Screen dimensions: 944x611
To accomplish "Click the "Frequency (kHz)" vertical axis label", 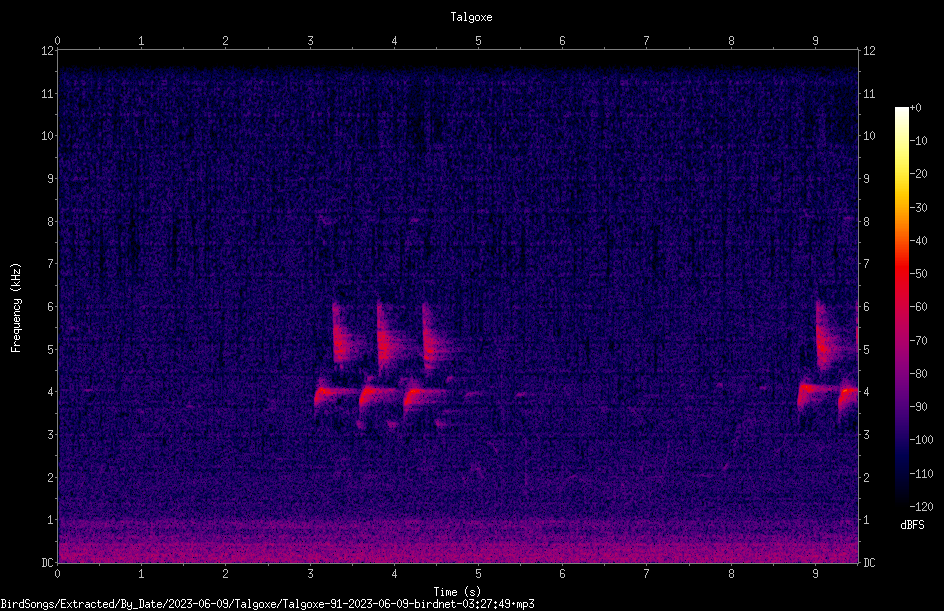I will (16, 307).
